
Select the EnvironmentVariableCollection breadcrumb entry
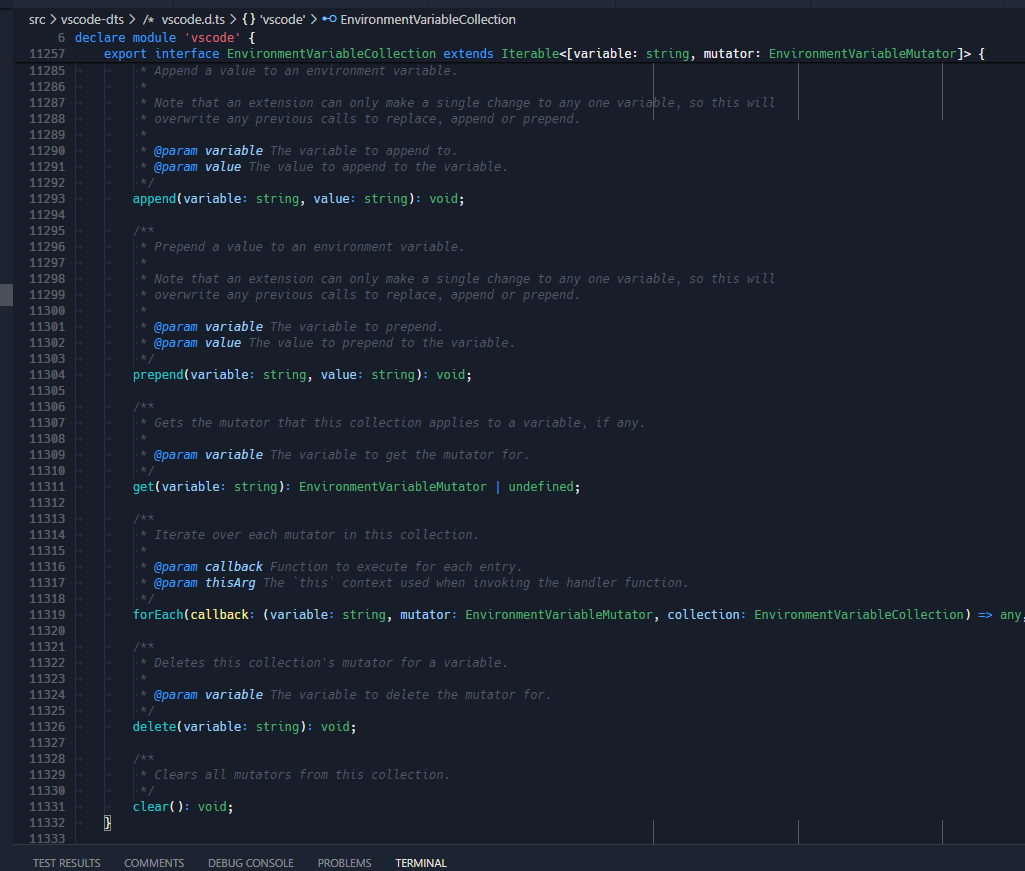pos(430,18)
